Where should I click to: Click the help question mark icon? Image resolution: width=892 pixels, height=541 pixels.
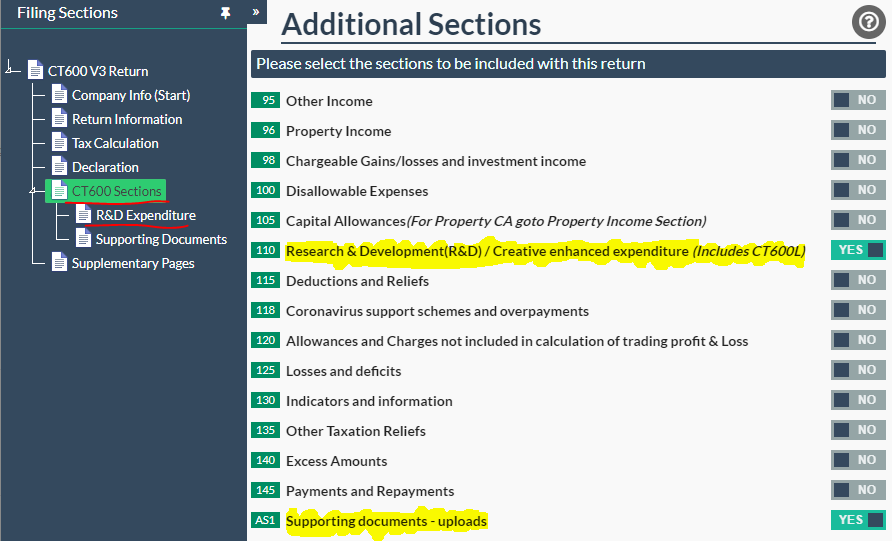[x=867, y=23]
